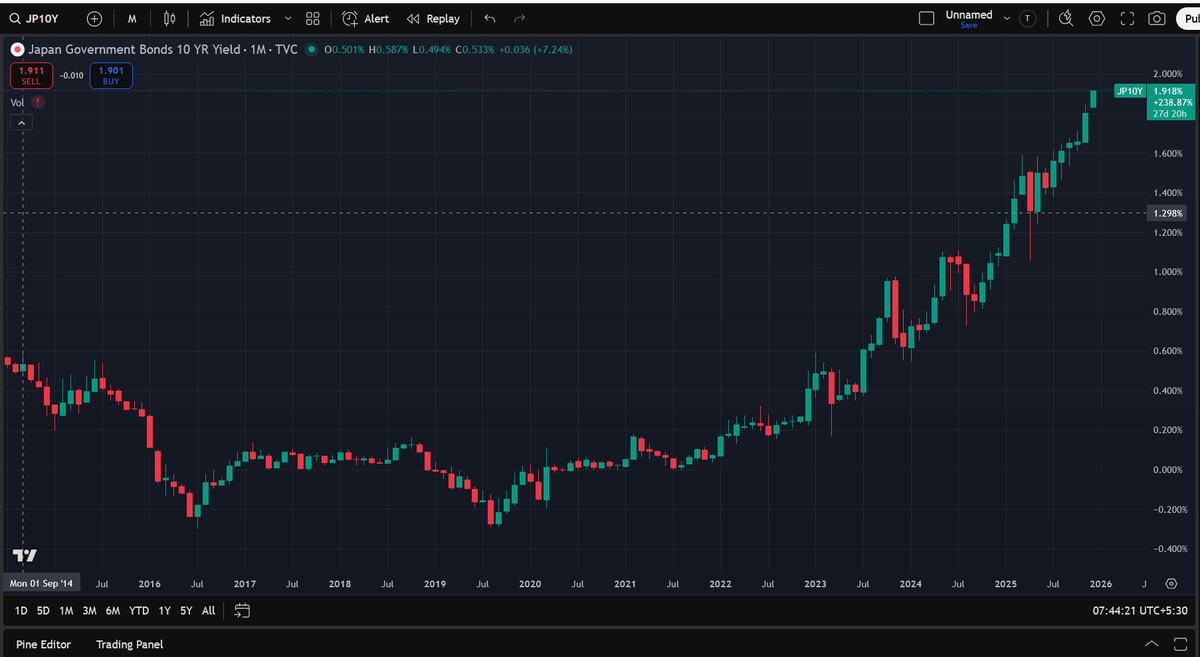Redo the chart action
Image resolution: width=1200 pixels, height=657 pixels.
(x=519, y=18)
